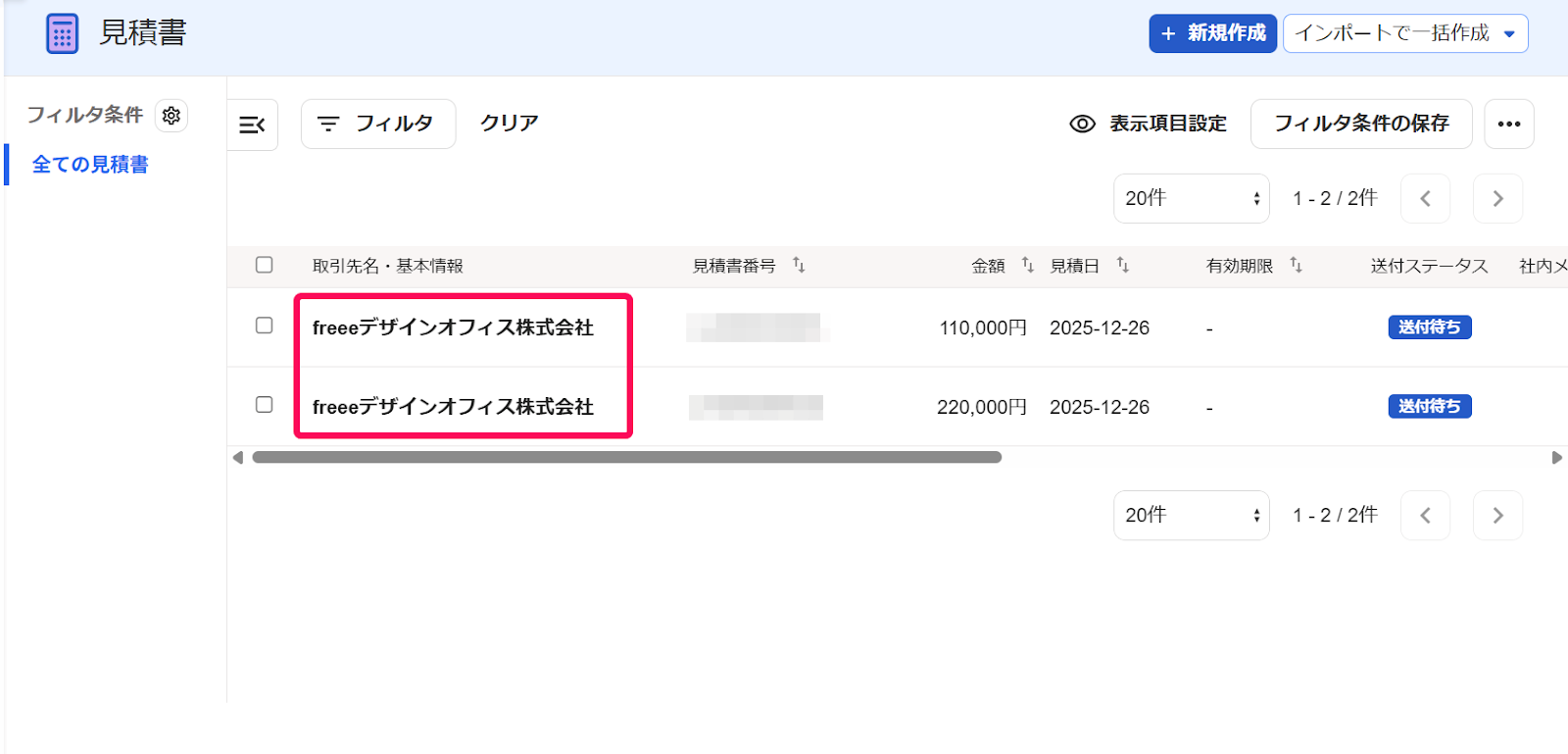Sort by 有効期限 column arrows
Viewport: 1568px width, 754px height.
(1296, 265)
